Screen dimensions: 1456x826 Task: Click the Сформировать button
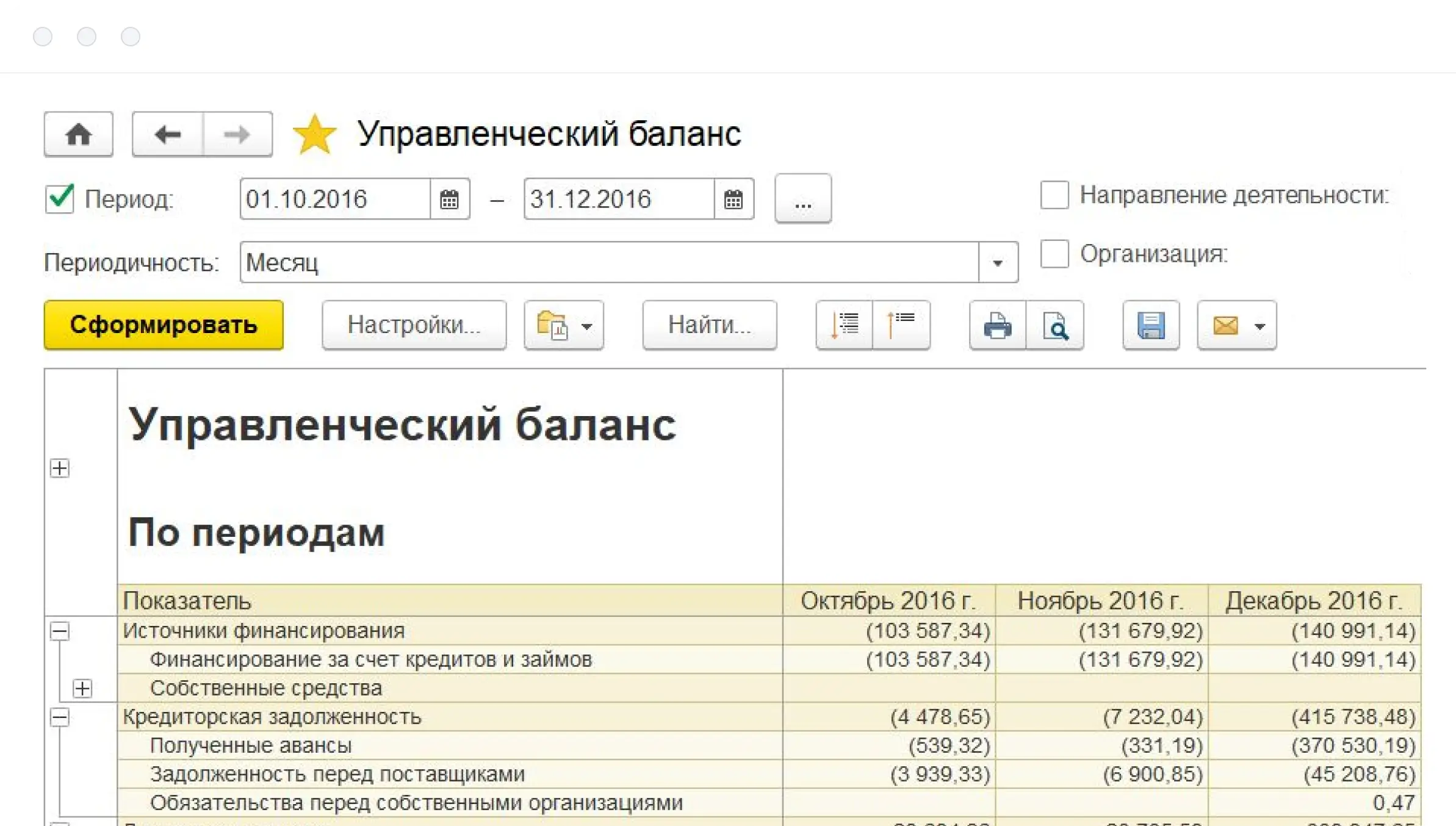164,325
